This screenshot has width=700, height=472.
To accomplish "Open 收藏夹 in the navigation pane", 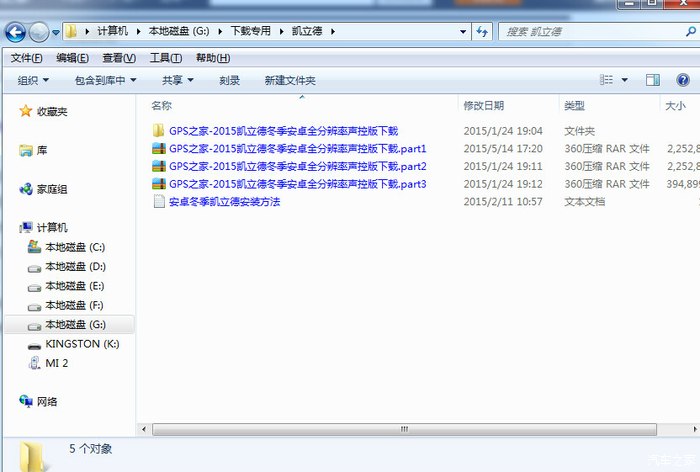I will [x=52, y=111].
